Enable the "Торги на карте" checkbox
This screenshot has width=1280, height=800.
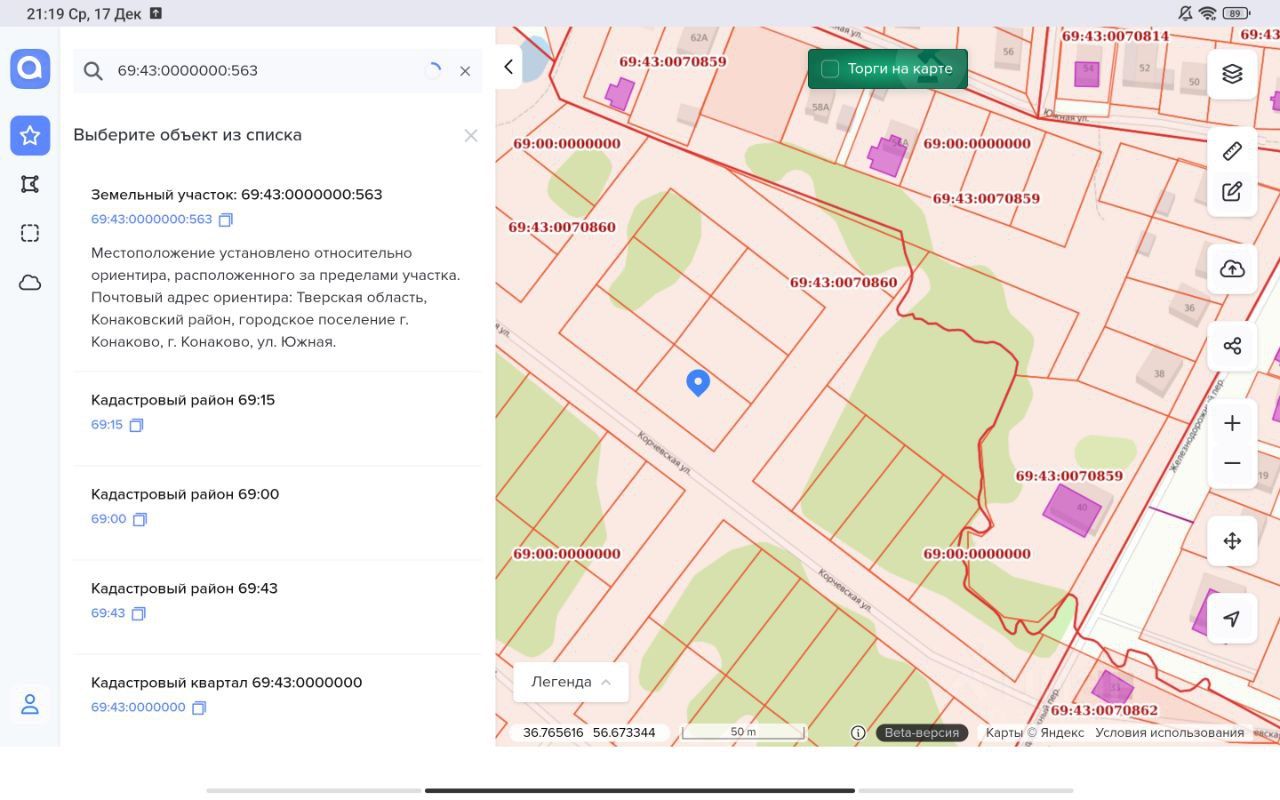[830, 69]
